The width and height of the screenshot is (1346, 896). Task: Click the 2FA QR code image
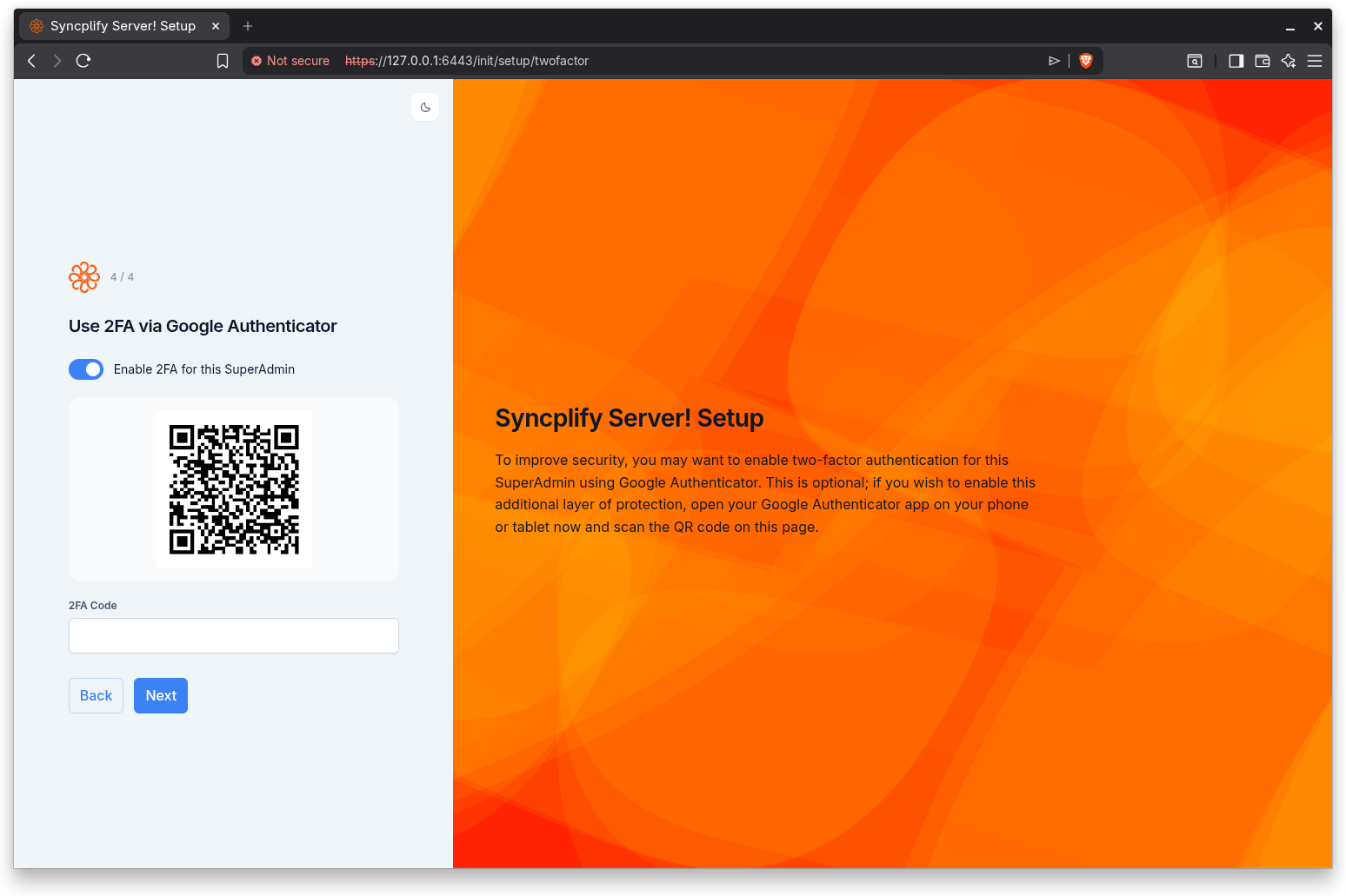(x=234, y=489)
